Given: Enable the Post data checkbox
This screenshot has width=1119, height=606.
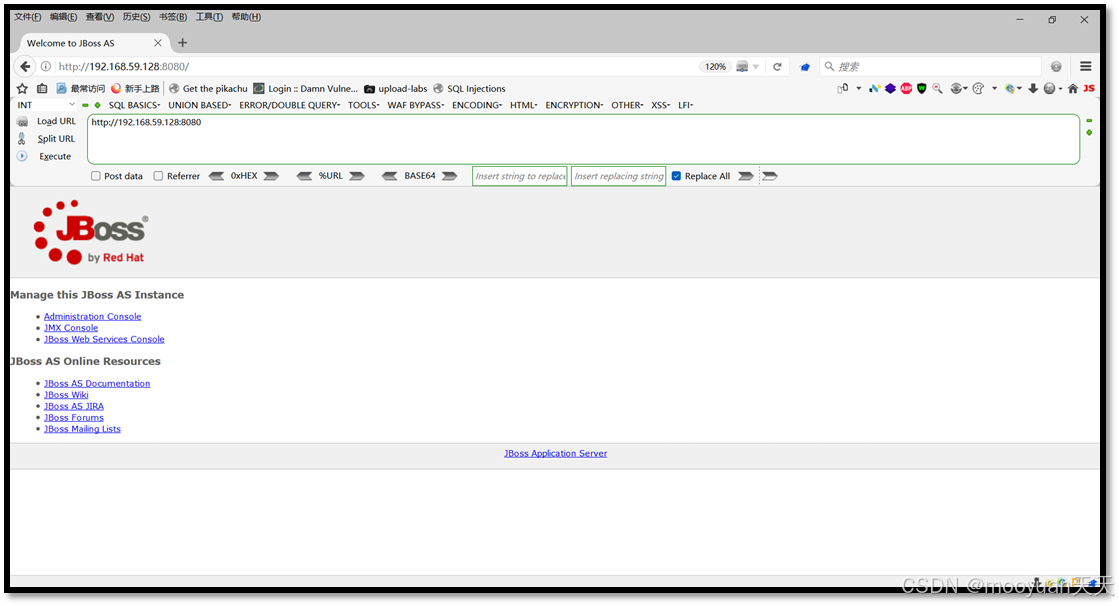Looking at the screenshot, I should [96, 176].
